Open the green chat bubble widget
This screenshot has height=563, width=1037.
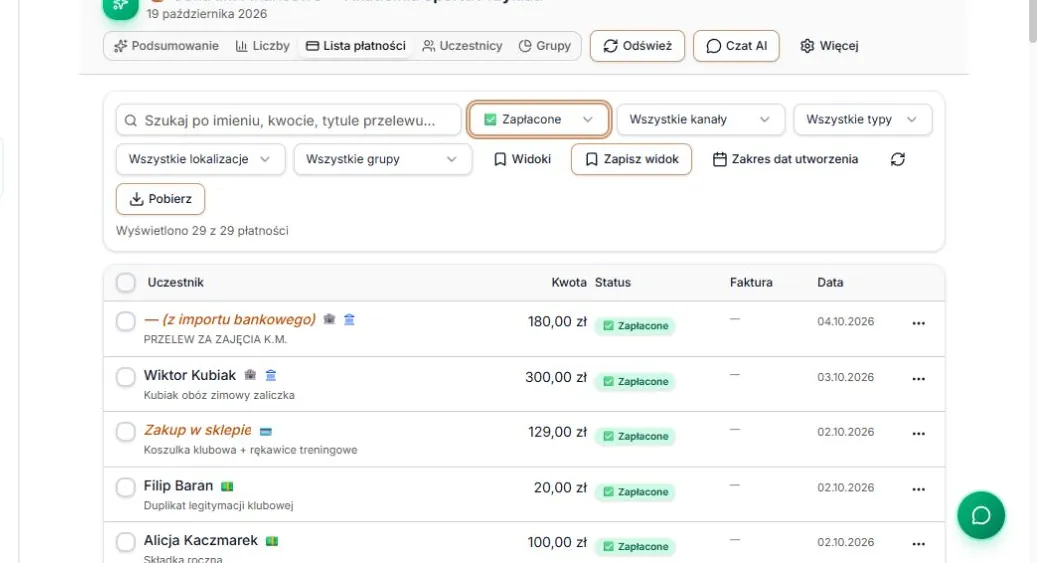[981, 515]
